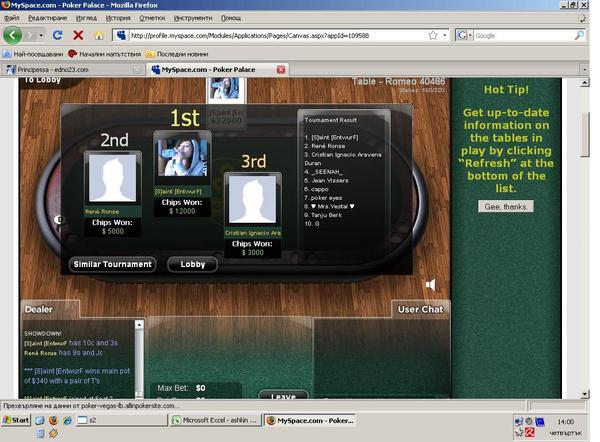The height and width of the screenshot is (442, 600).
Task: Go back with the green Back arrow
Action: pyautogui.click(x=12, y=36)
